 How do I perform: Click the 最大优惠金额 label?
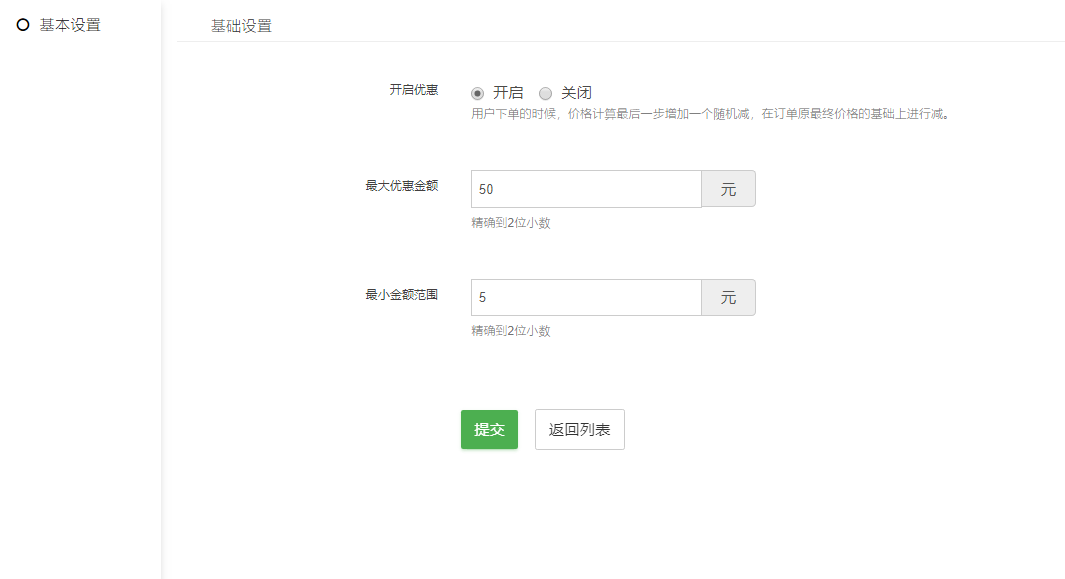click(401, 186)
